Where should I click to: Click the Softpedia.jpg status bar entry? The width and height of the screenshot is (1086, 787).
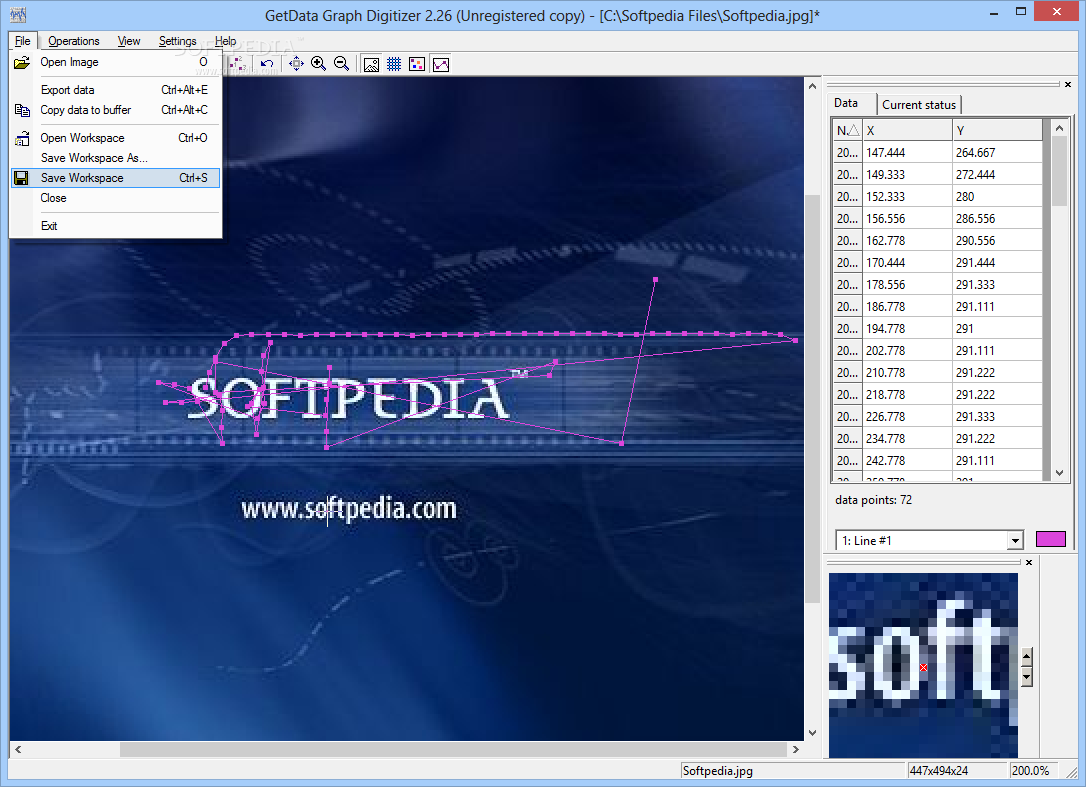pos(794,770)
